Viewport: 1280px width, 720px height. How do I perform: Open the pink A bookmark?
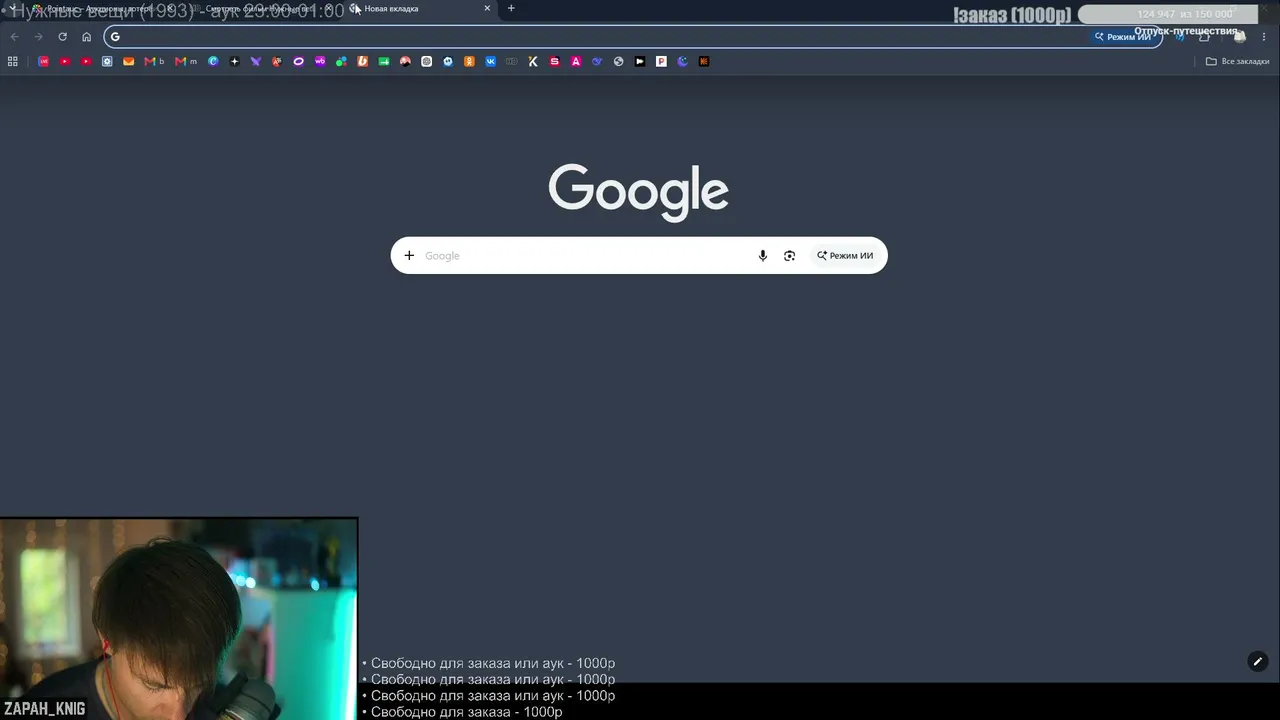pos(576,61)
